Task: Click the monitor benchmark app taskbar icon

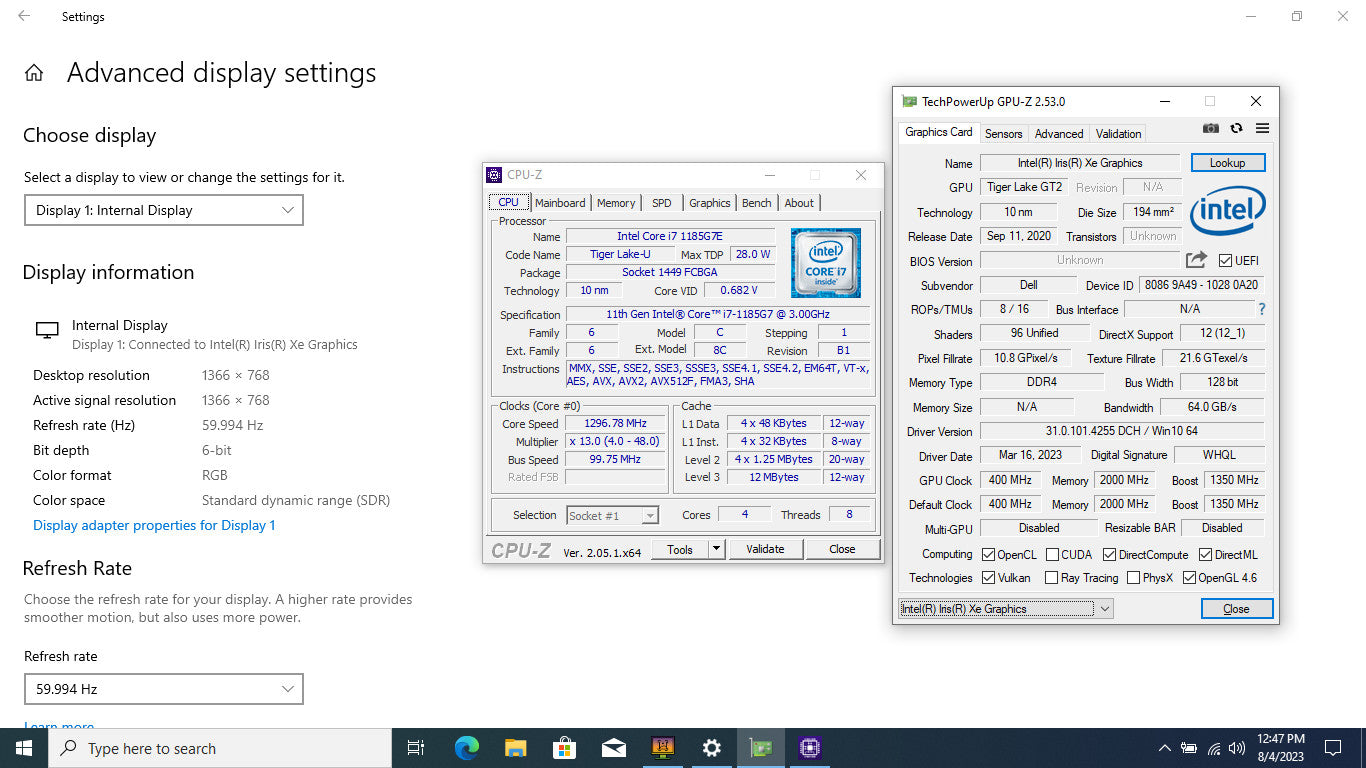Action: [662, 748]
